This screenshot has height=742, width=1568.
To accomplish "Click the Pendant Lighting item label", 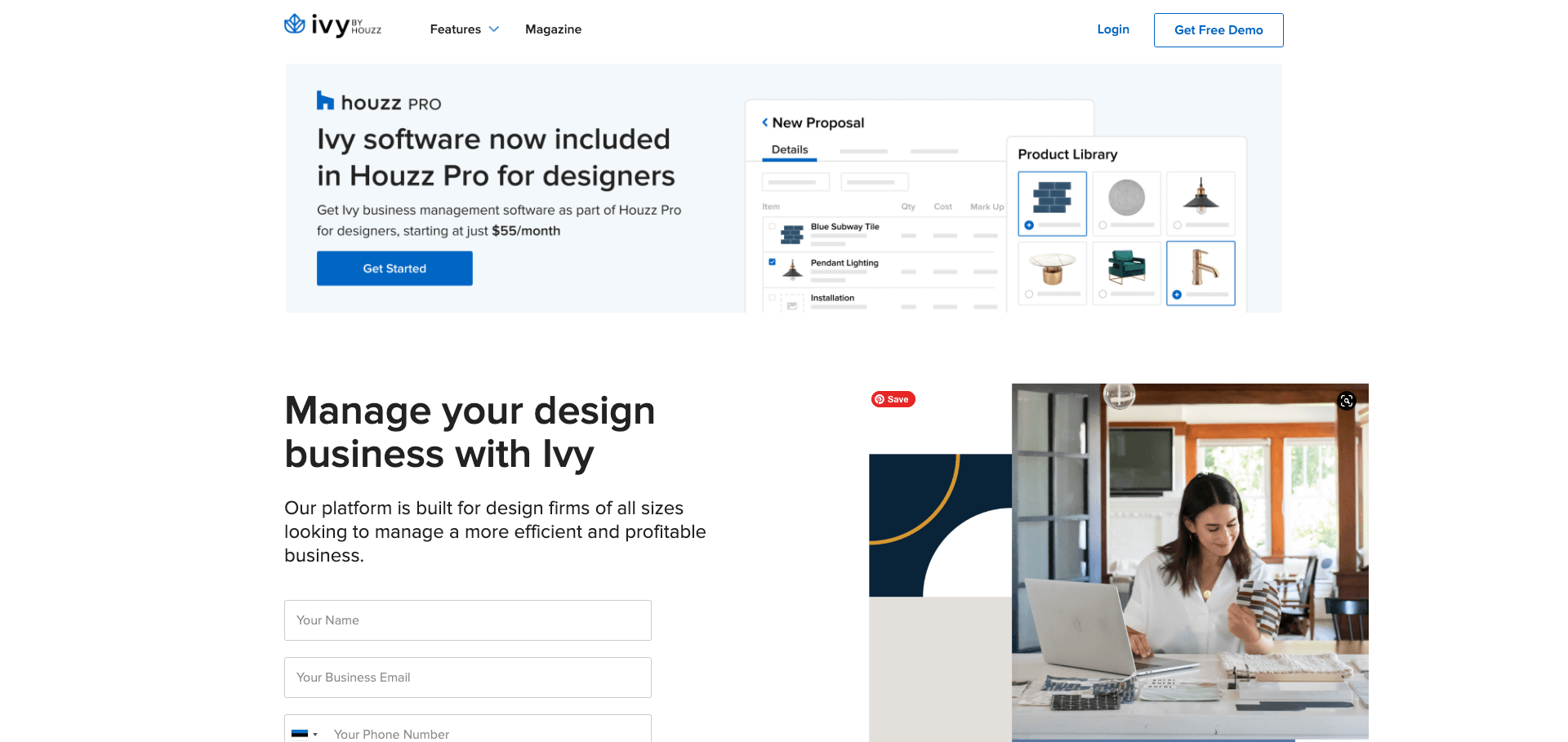I will [x=844, y=263].
